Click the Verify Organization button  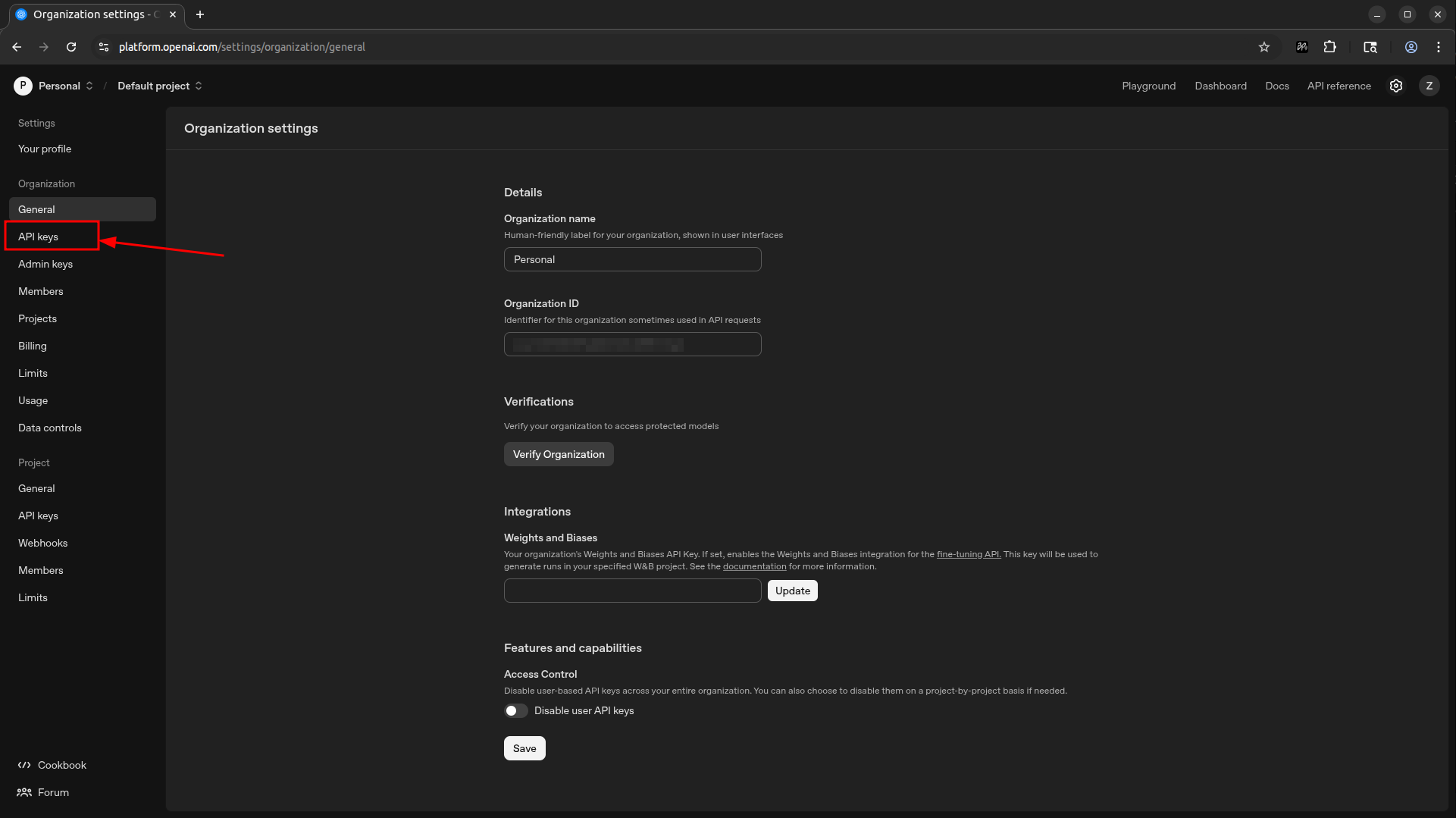[559, 454]
